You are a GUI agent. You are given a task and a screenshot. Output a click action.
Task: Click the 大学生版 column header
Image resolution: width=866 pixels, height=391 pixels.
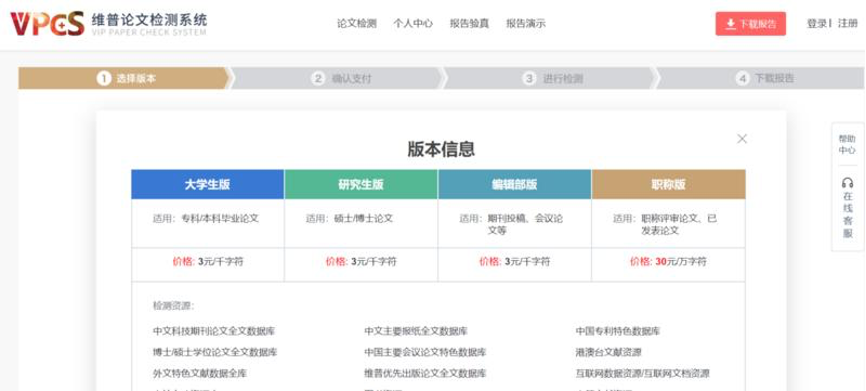208,184
